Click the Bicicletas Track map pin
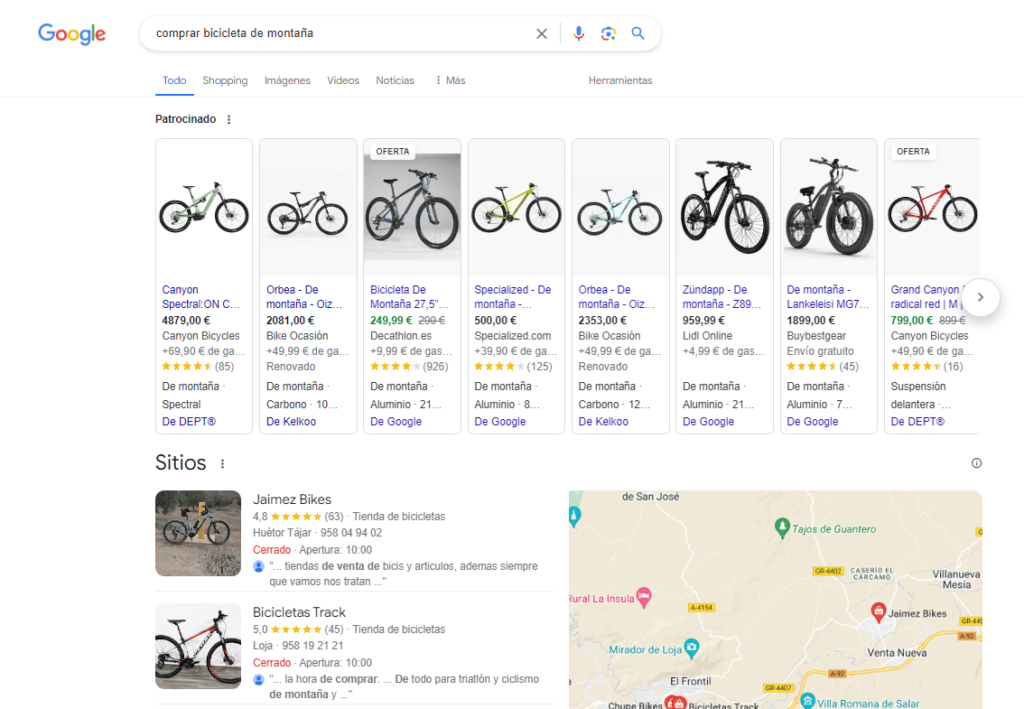 coord(679,703)
